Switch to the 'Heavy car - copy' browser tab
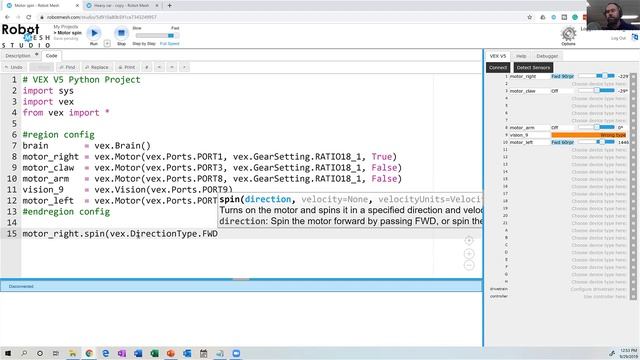The image size is (640, 360). [122, 6]
